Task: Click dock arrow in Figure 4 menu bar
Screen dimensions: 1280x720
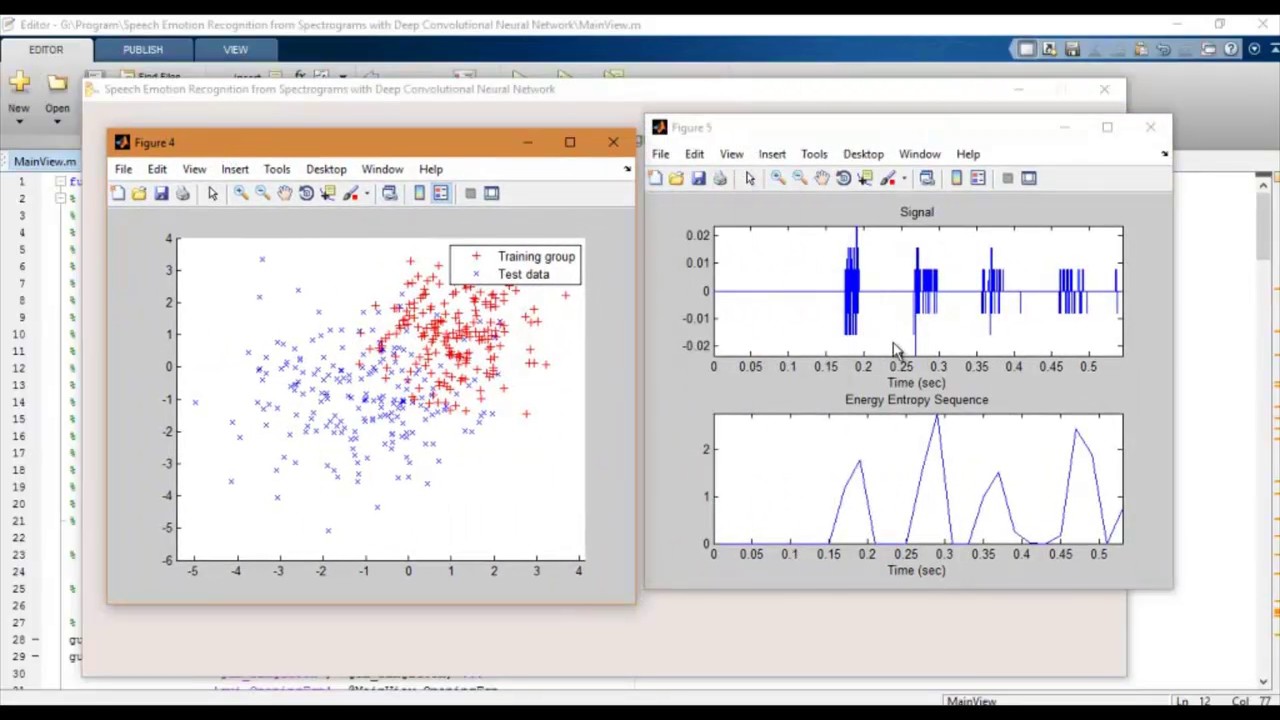Action: pyautogui.click(x=627, y=169)
